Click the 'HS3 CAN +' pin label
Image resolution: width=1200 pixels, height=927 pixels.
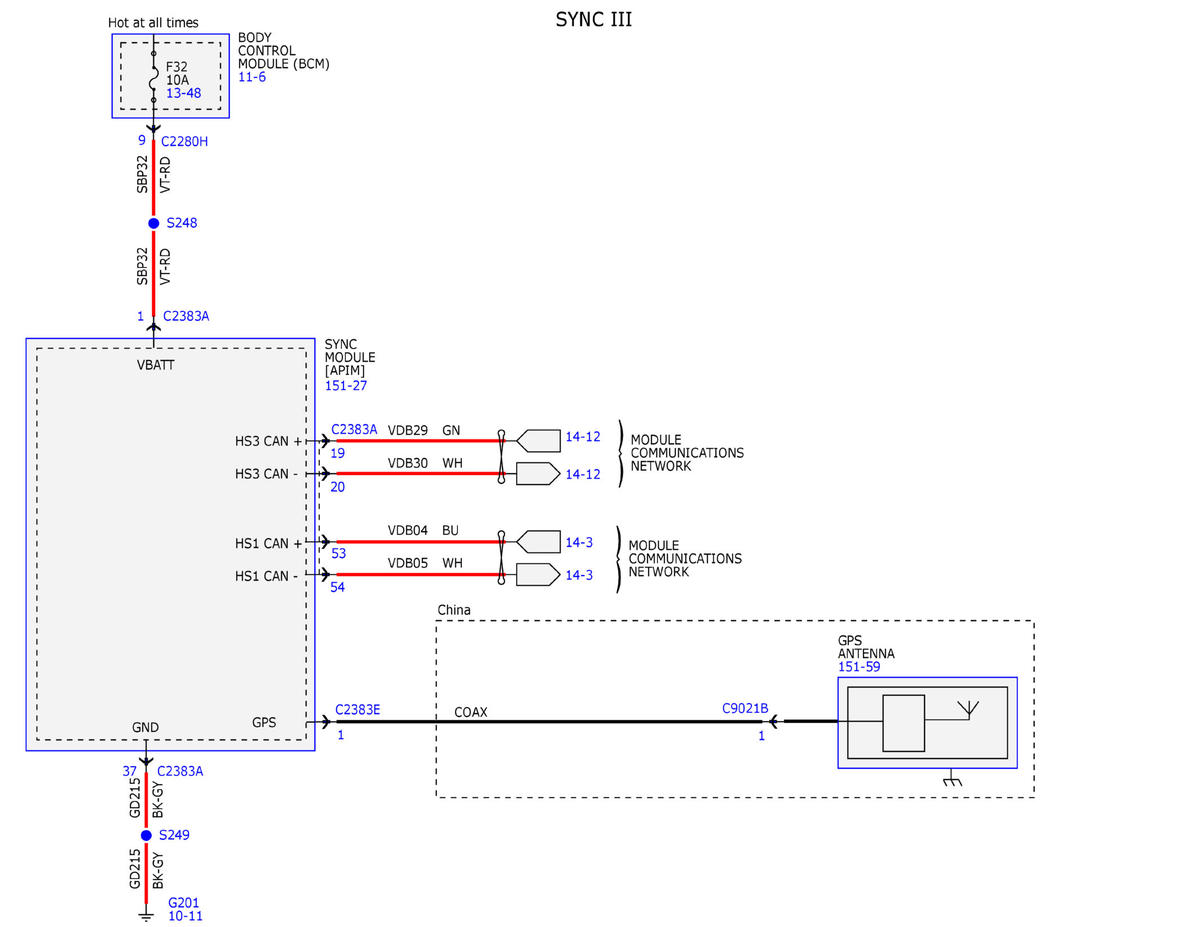coord(268,441)
